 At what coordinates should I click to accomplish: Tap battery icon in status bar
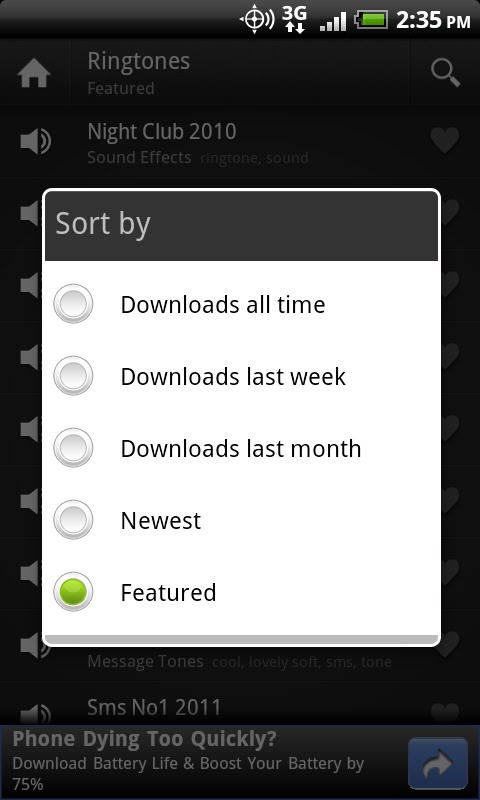point(372,20)
